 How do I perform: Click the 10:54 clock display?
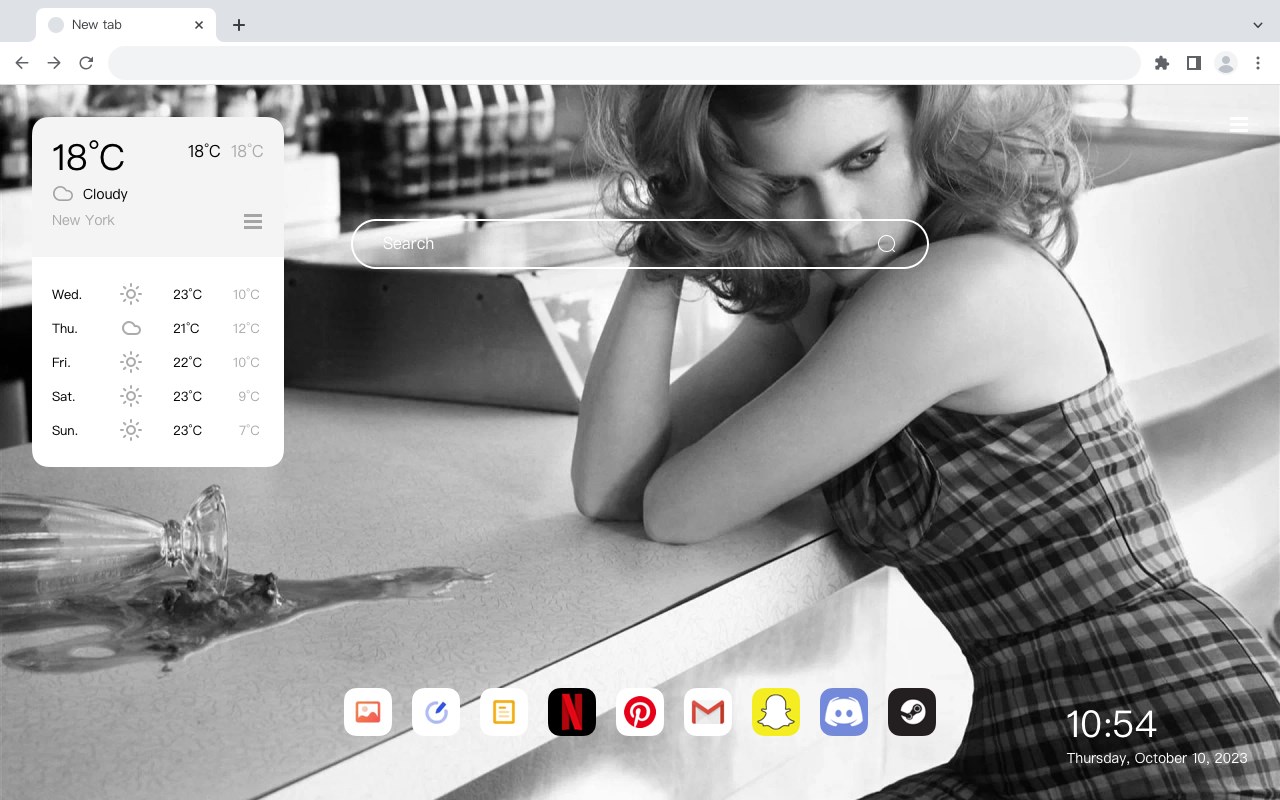click(x=1111, y=724)
